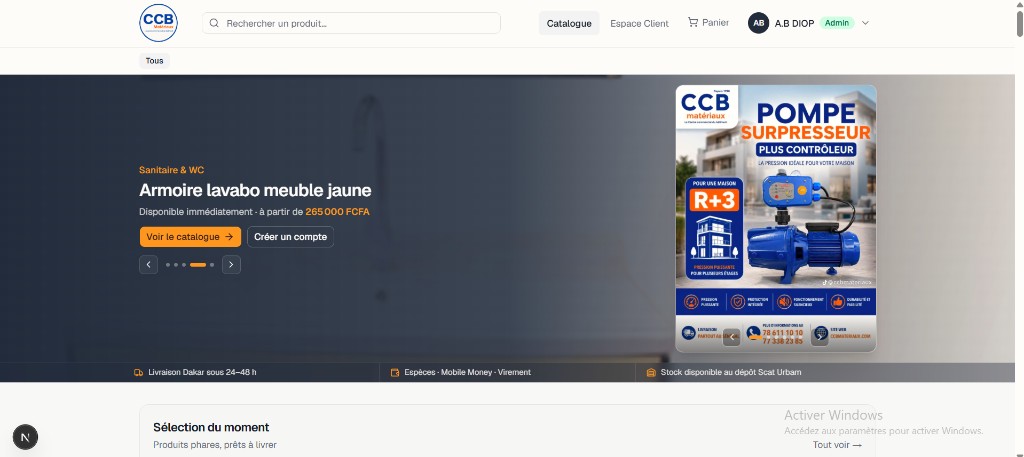Select the third carousel dot
The image size is (1024, 457).
(184, 265)
